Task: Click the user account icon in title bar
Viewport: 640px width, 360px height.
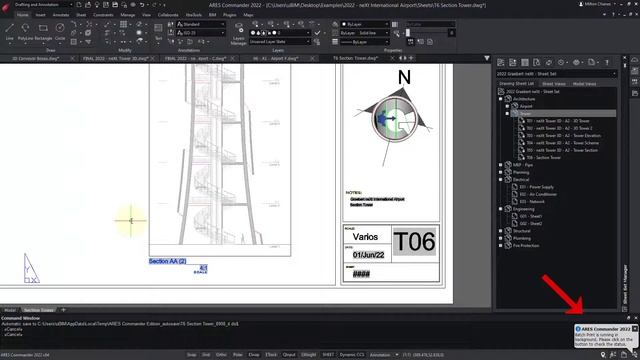Action: pos(581,4)
